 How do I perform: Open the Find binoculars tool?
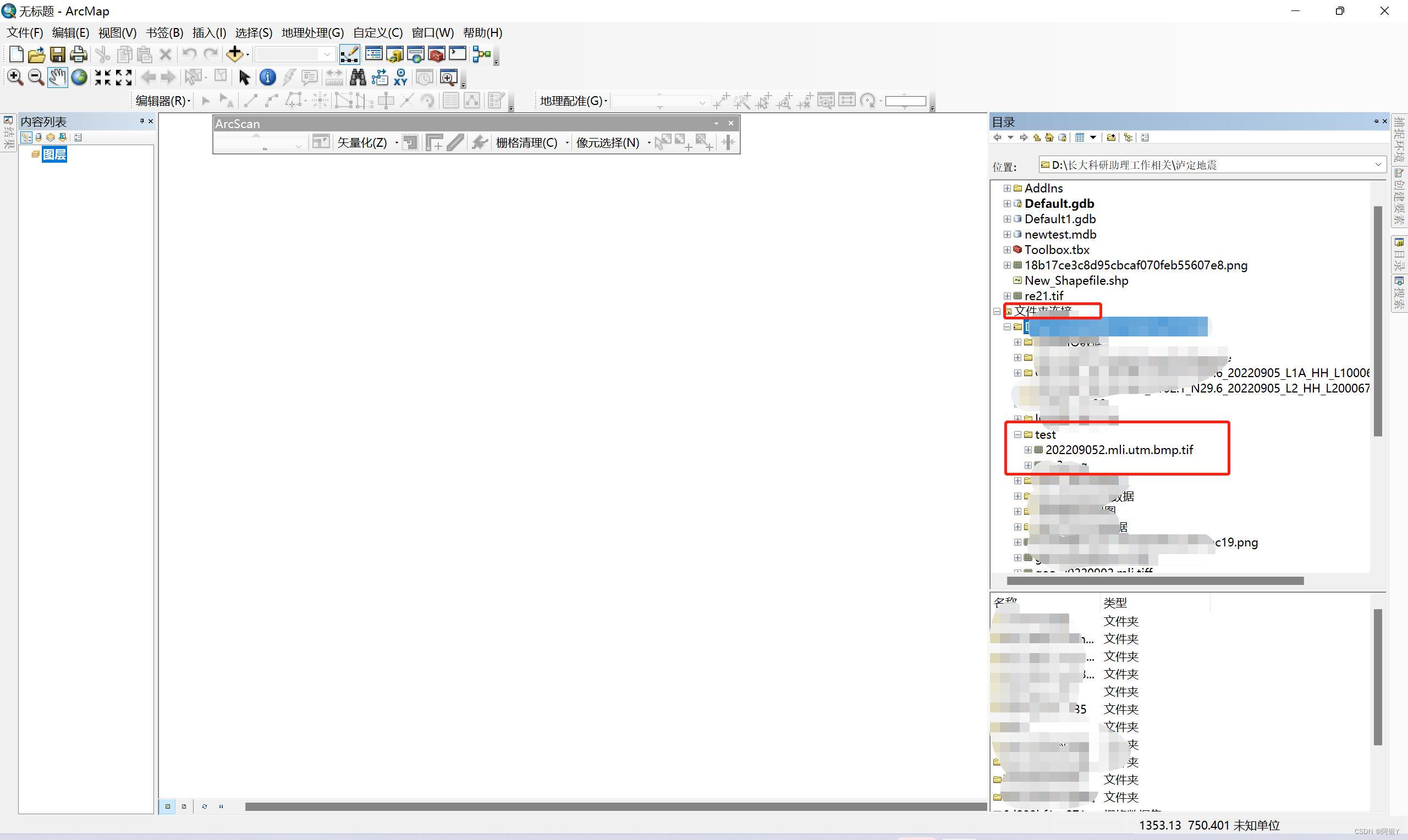coord(358,78)
